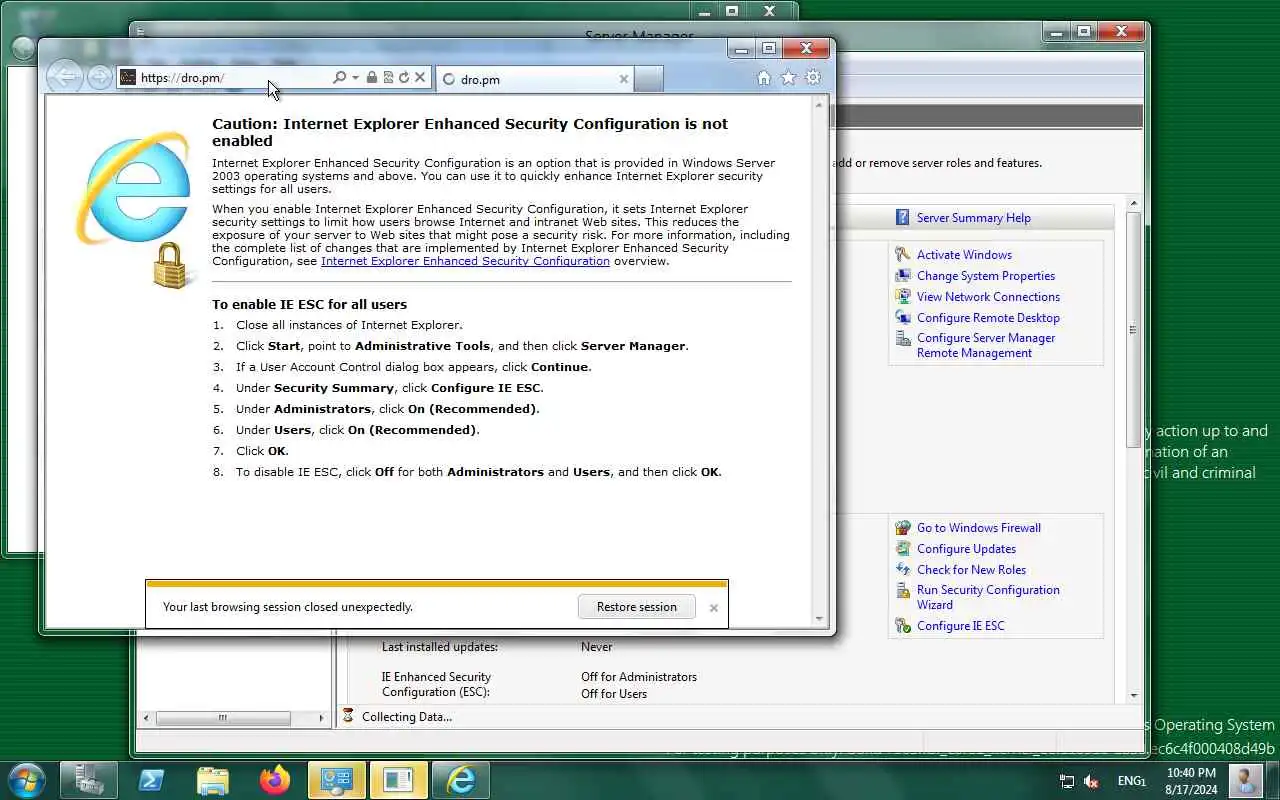Screen dimensions: 1280x800
Task: Click Change System Properties link
Action: coord(986,276)
